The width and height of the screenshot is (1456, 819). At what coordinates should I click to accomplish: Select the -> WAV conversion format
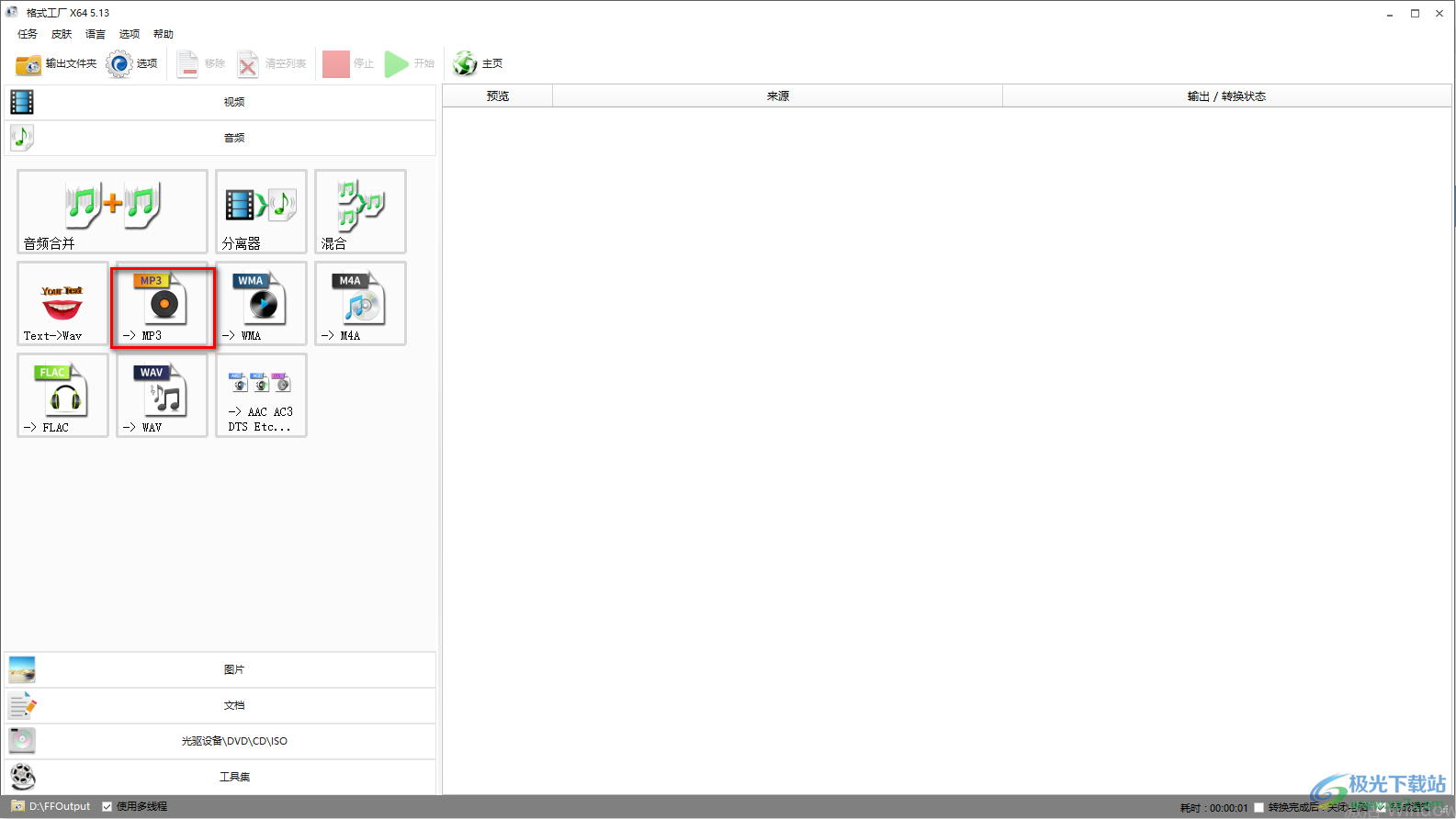click(162, 396)
